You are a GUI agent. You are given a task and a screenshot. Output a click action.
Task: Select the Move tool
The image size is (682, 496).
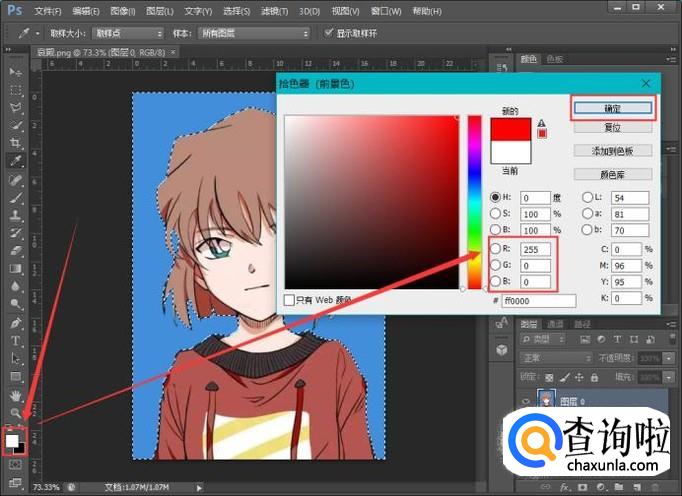[16, 72]
